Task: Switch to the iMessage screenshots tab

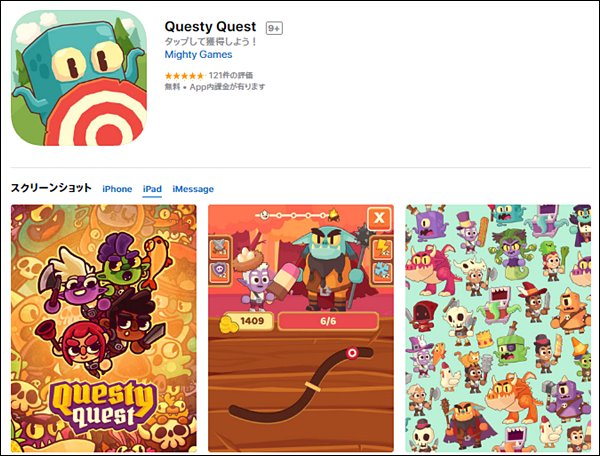Action: (x=193, y=189)
